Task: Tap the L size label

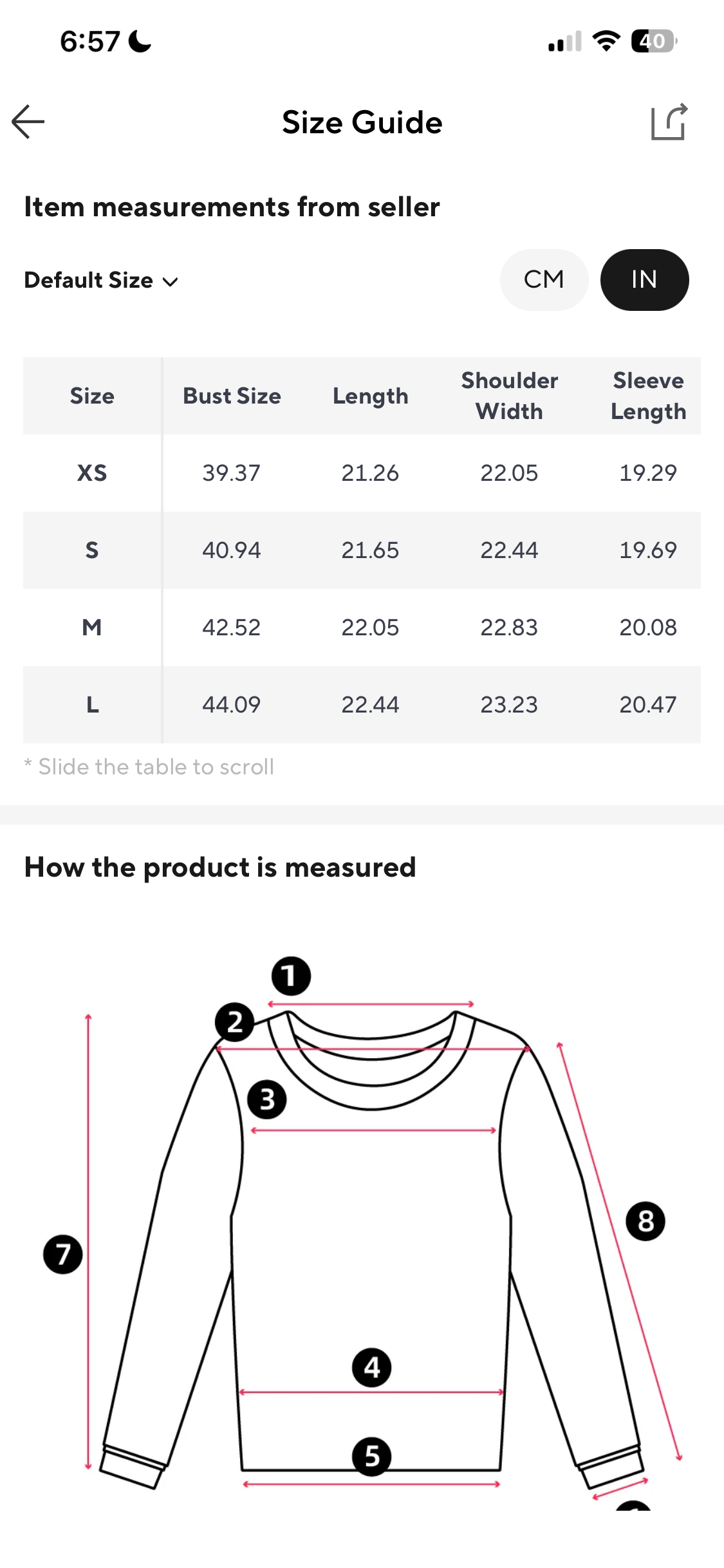Action: (x=92, y=705)
